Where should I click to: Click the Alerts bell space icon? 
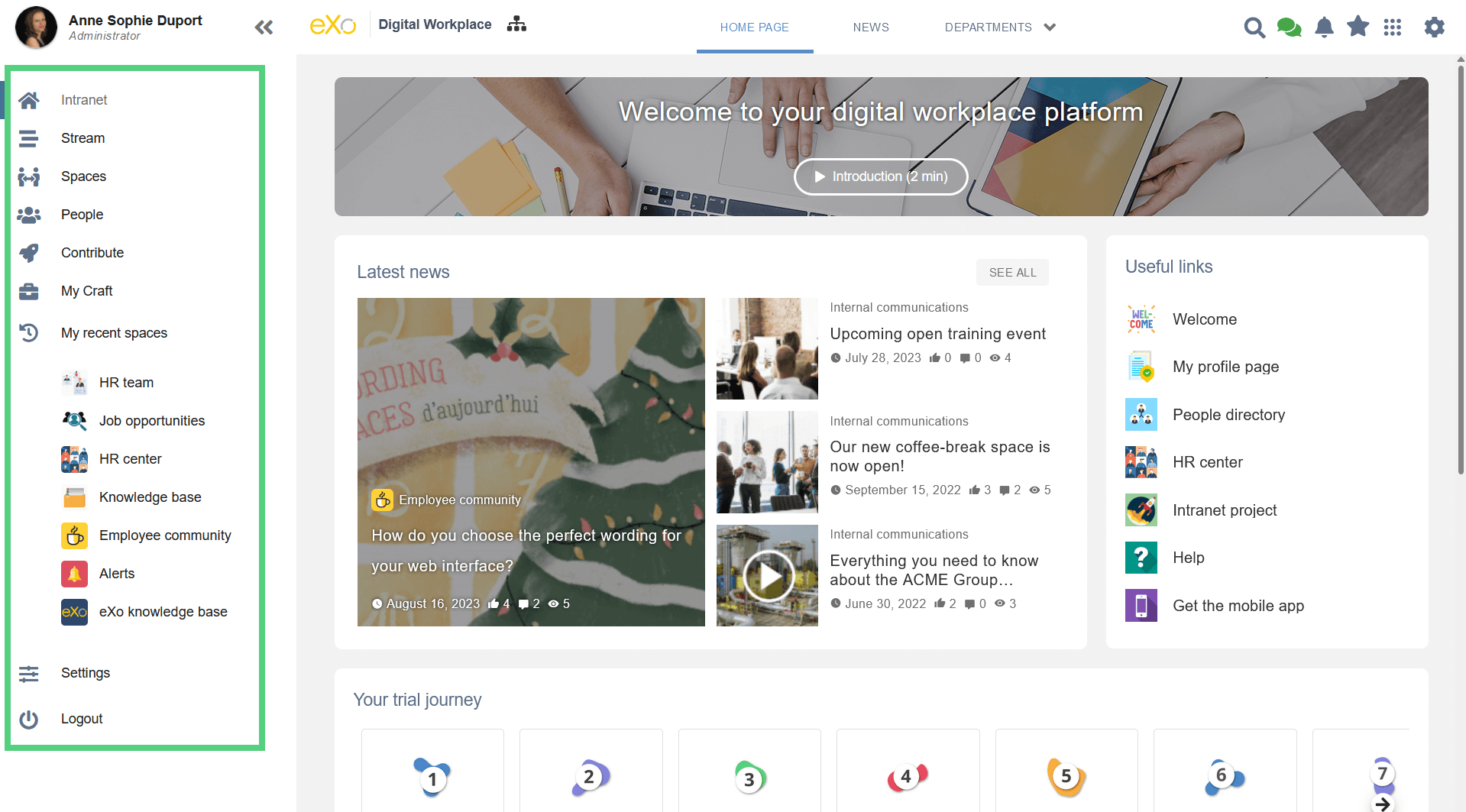tap(74, 574)
